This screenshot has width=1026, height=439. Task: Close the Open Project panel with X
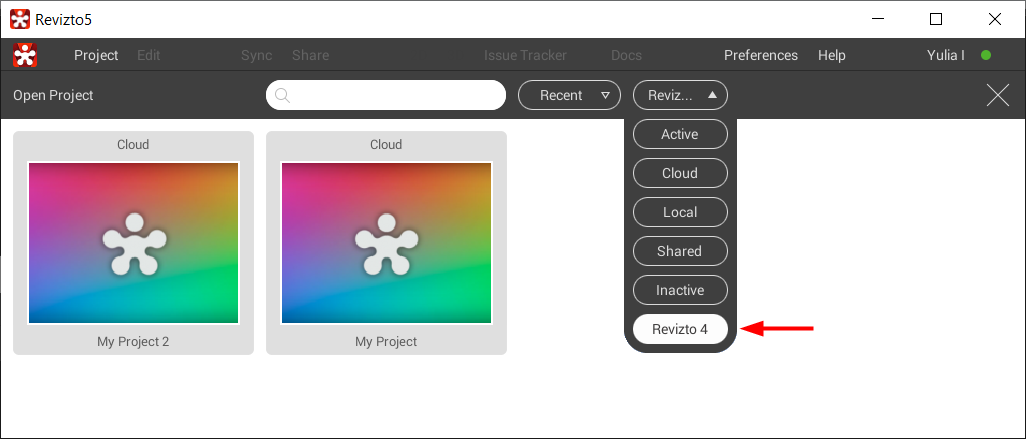(x=997, y=95)
